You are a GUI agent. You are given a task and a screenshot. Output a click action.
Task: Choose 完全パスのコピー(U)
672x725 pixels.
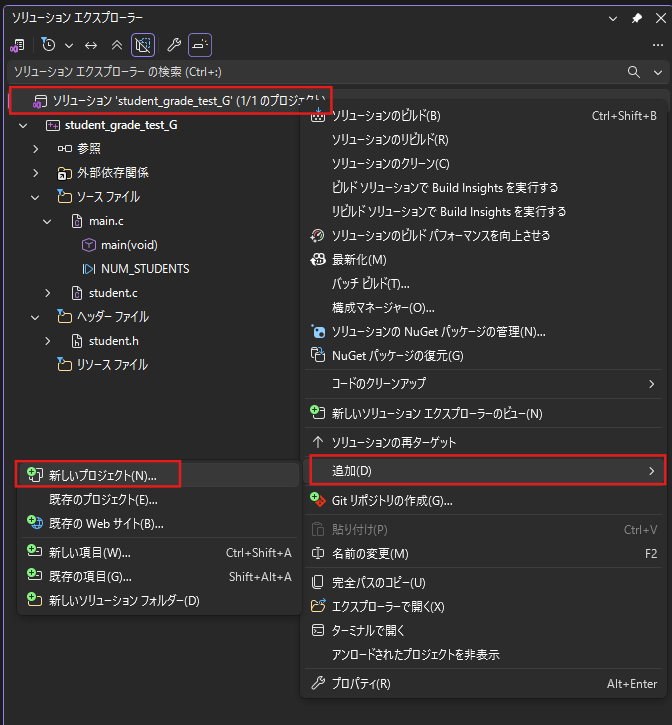point(484,583)
